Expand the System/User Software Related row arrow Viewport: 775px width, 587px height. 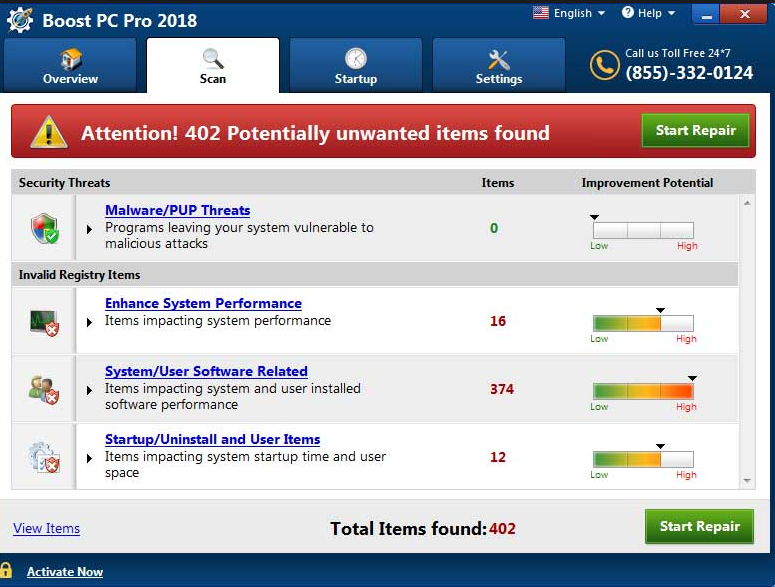90,390
